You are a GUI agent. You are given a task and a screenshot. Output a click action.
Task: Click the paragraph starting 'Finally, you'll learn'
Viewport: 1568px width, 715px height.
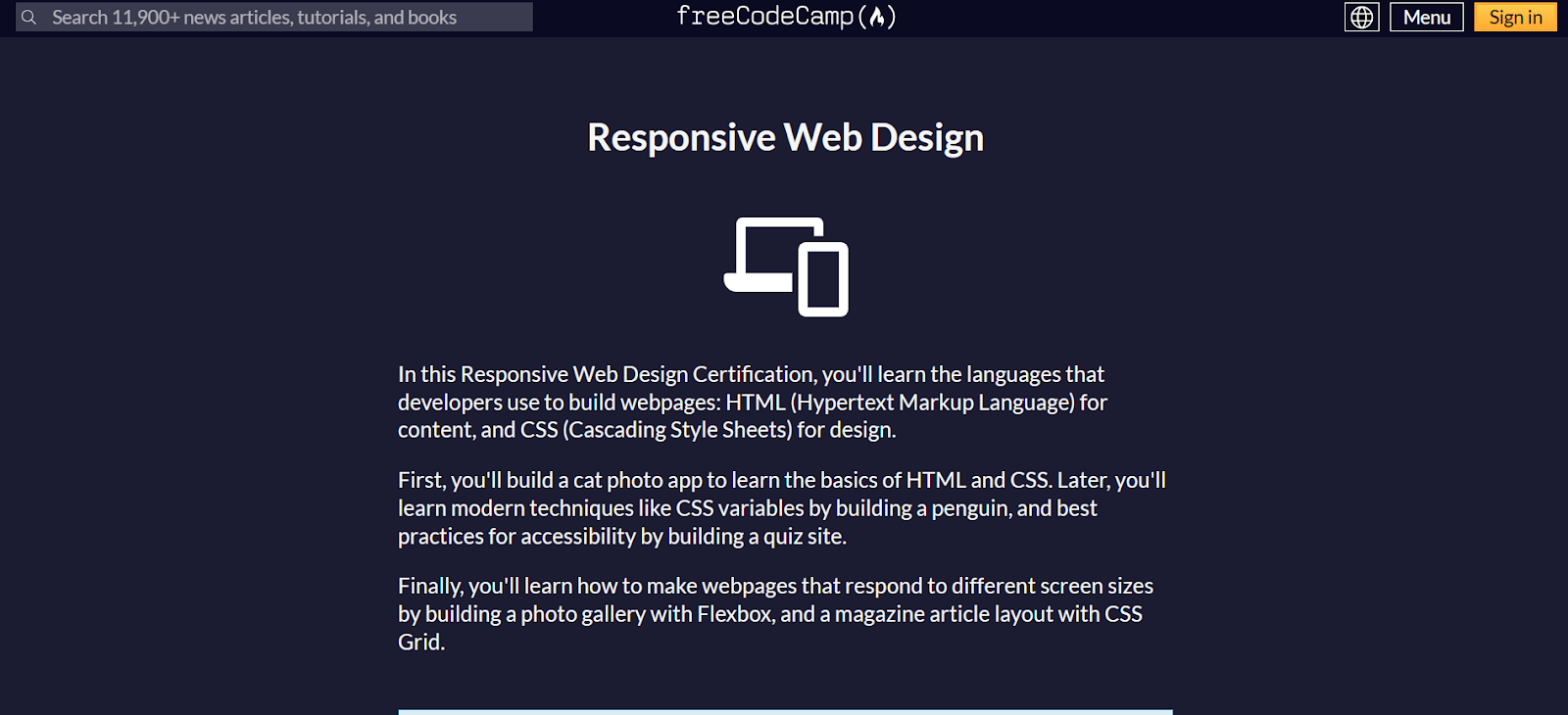click(774, 614)
